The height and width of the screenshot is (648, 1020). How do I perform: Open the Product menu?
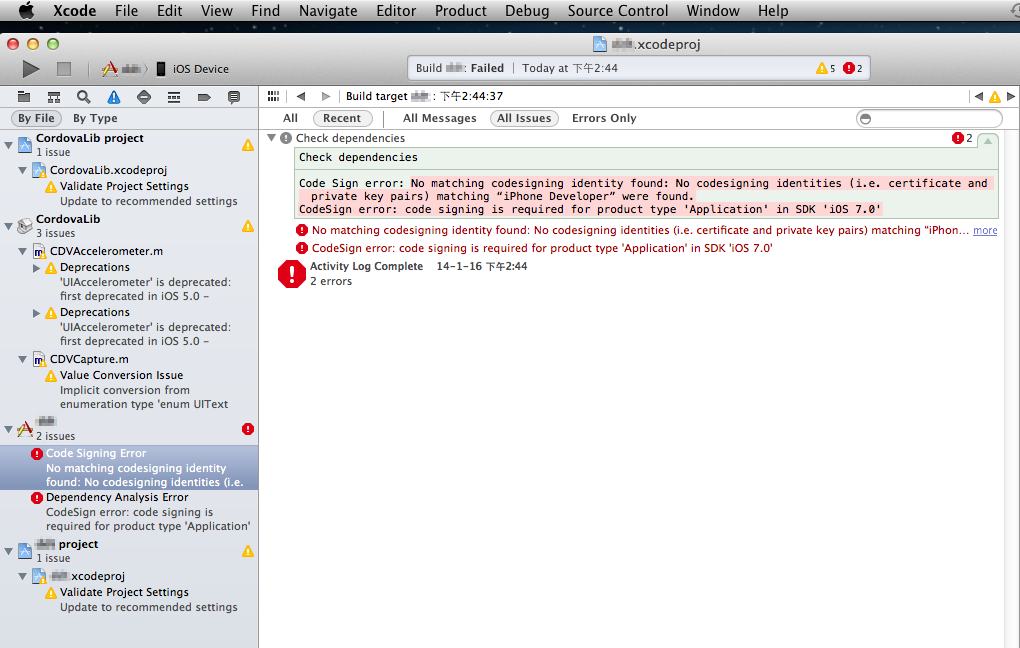tap(461, 10)
